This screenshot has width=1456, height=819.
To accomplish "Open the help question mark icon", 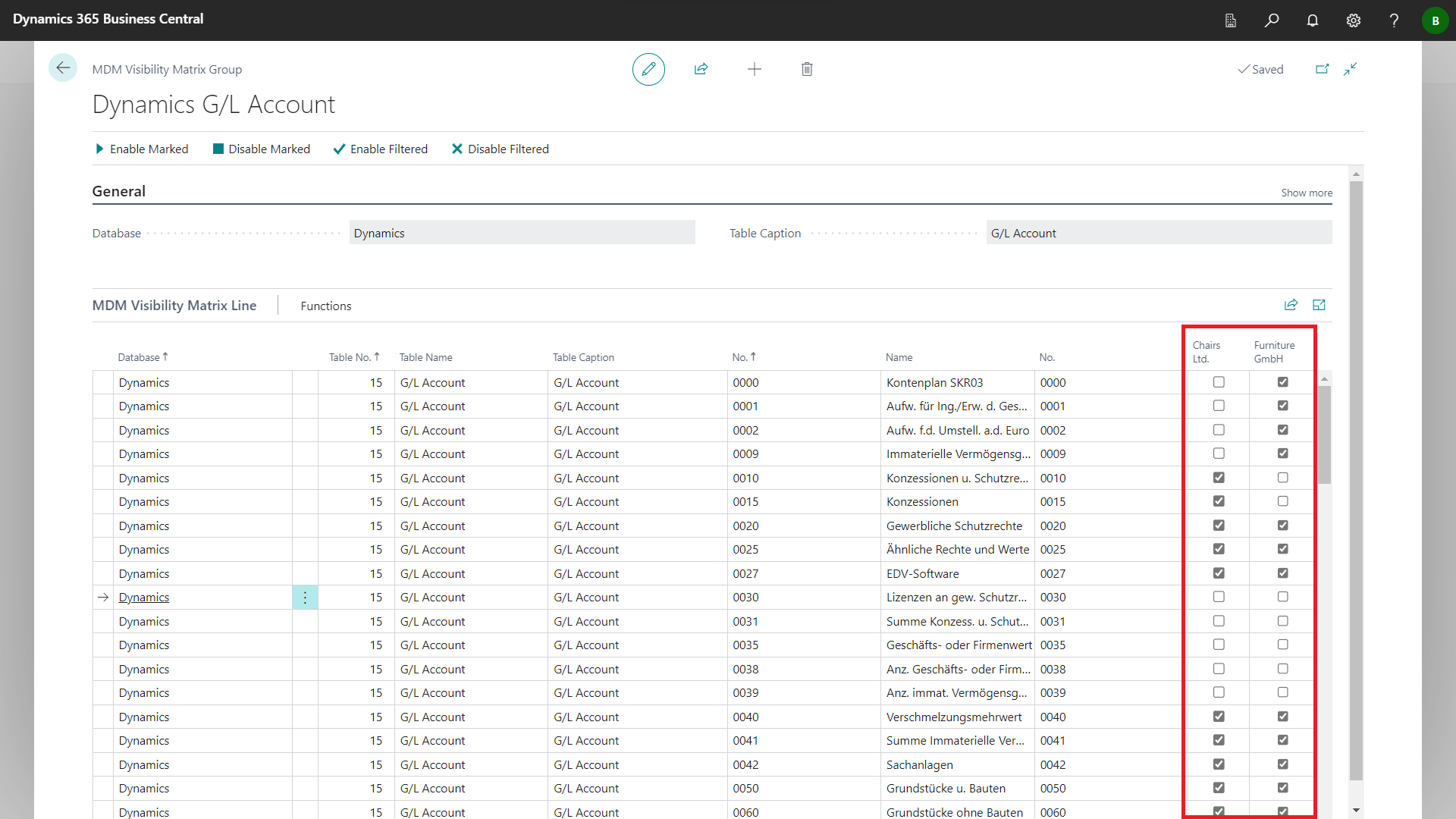I will tap(1394, 20).
